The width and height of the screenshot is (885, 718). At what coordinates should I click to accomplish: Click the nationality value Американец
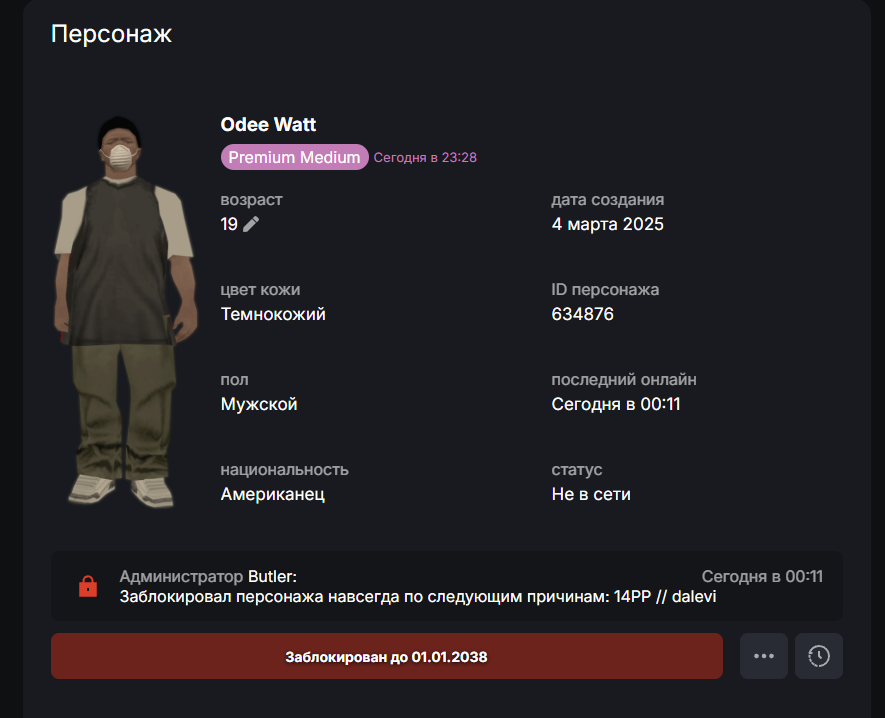(x=273, y=494)
